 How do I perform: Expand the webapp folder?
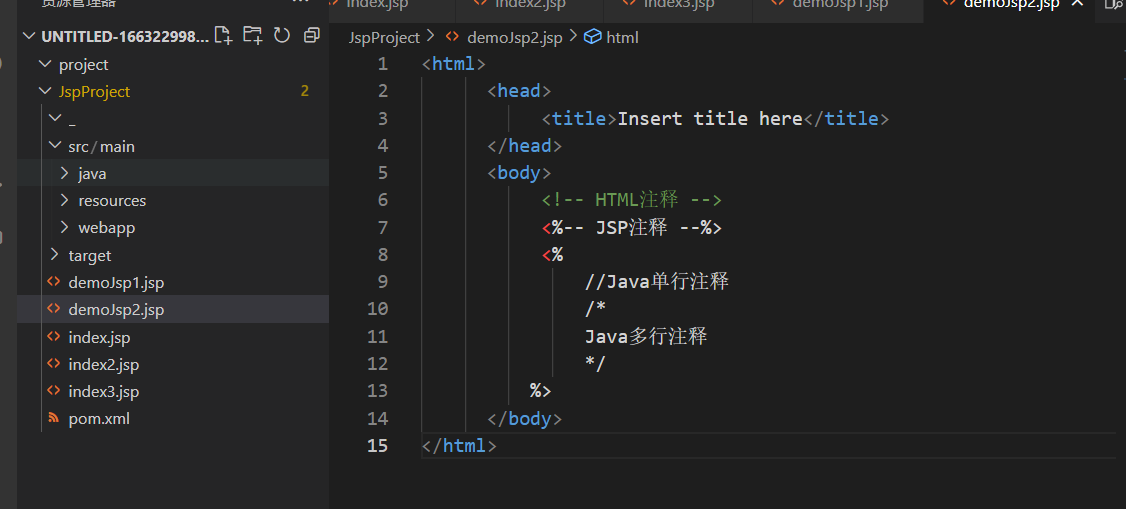pos(65,227)
